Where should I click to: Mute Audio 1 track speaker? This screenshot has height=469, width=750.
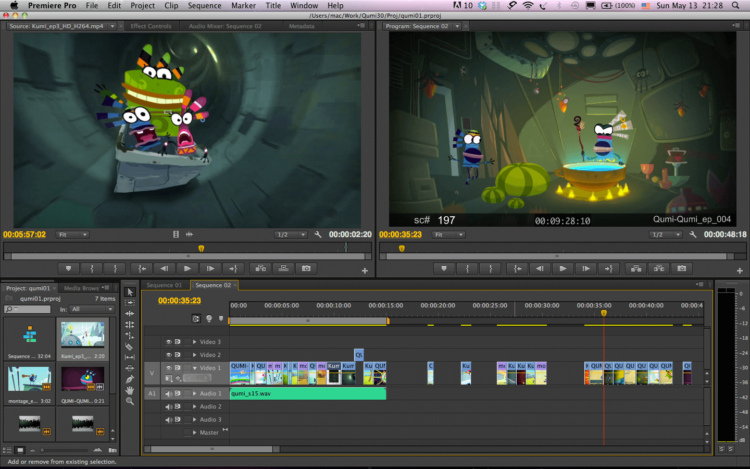pyautogui.click(x=168, y=393)
